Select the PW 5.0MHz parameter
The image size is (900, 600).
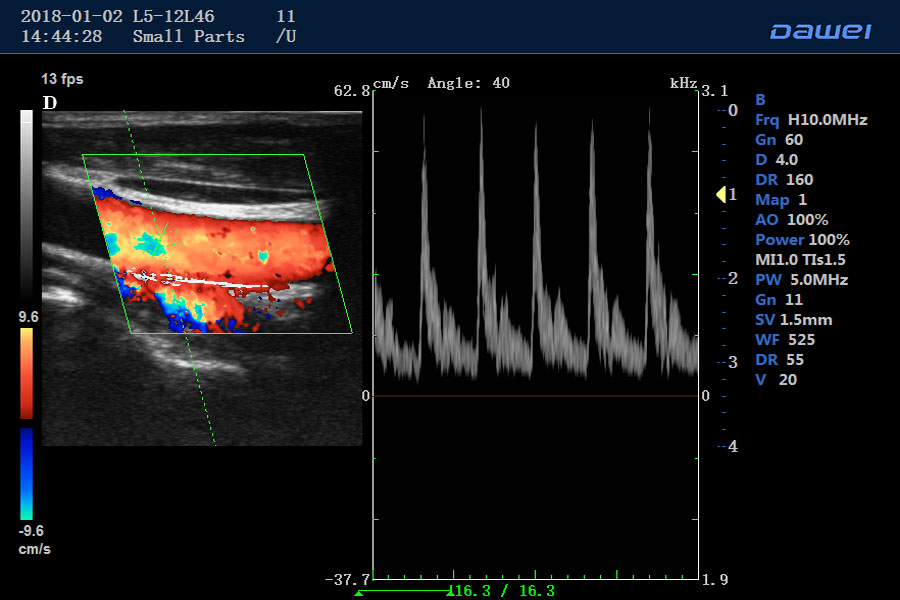(801, 280)
